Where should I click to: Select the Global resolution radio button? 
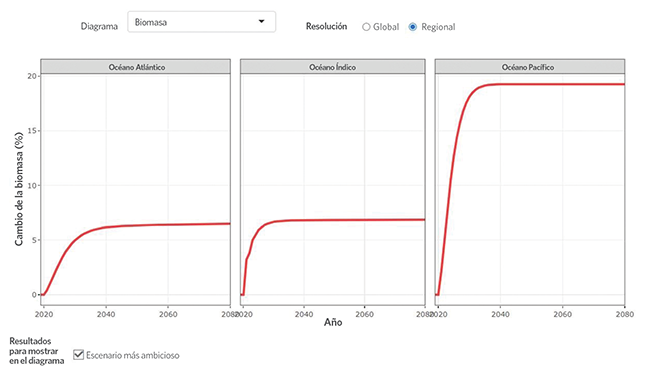click(366, 27)
